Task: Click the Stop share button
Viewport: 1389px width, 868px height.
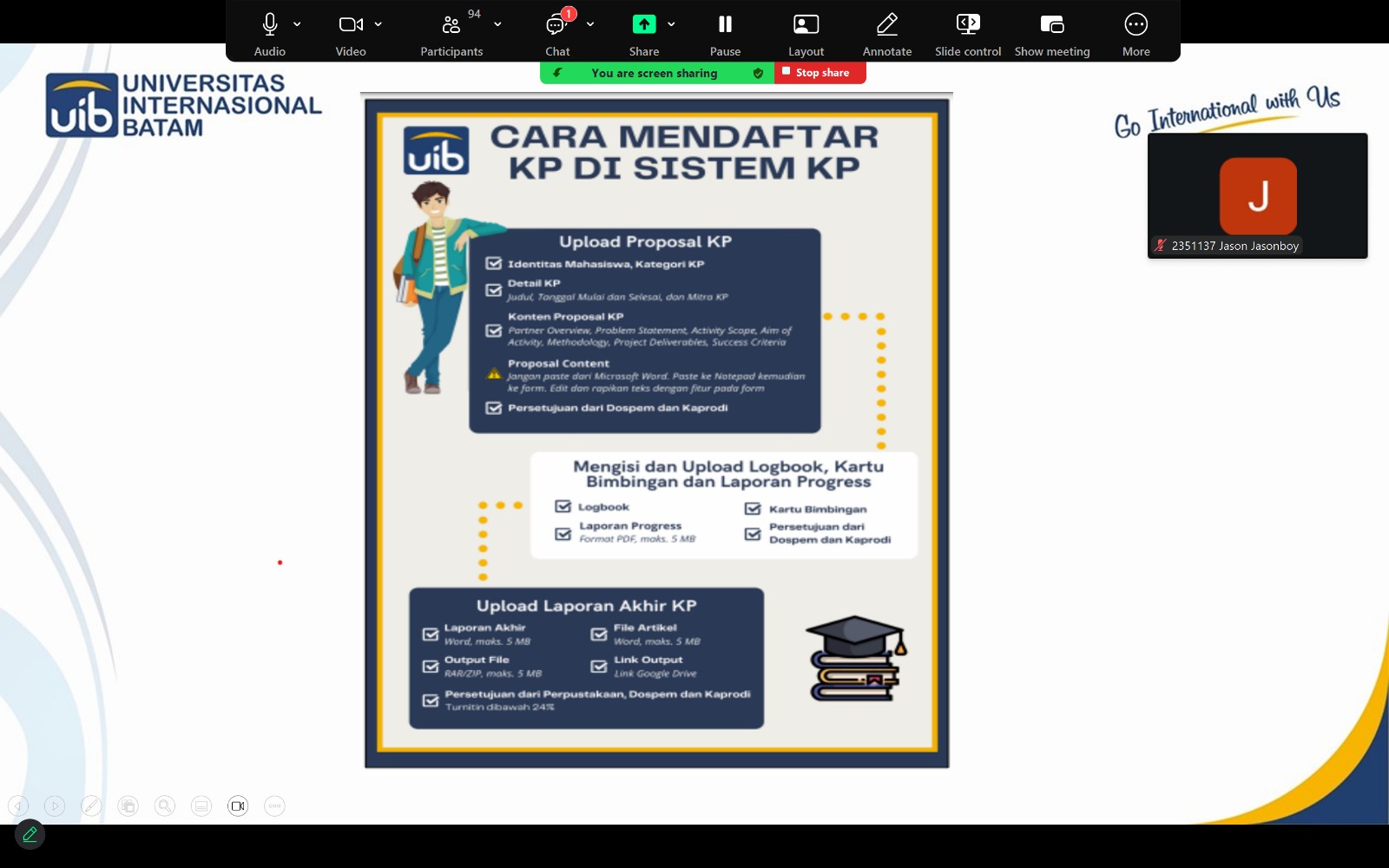Action: coord(820,73)
